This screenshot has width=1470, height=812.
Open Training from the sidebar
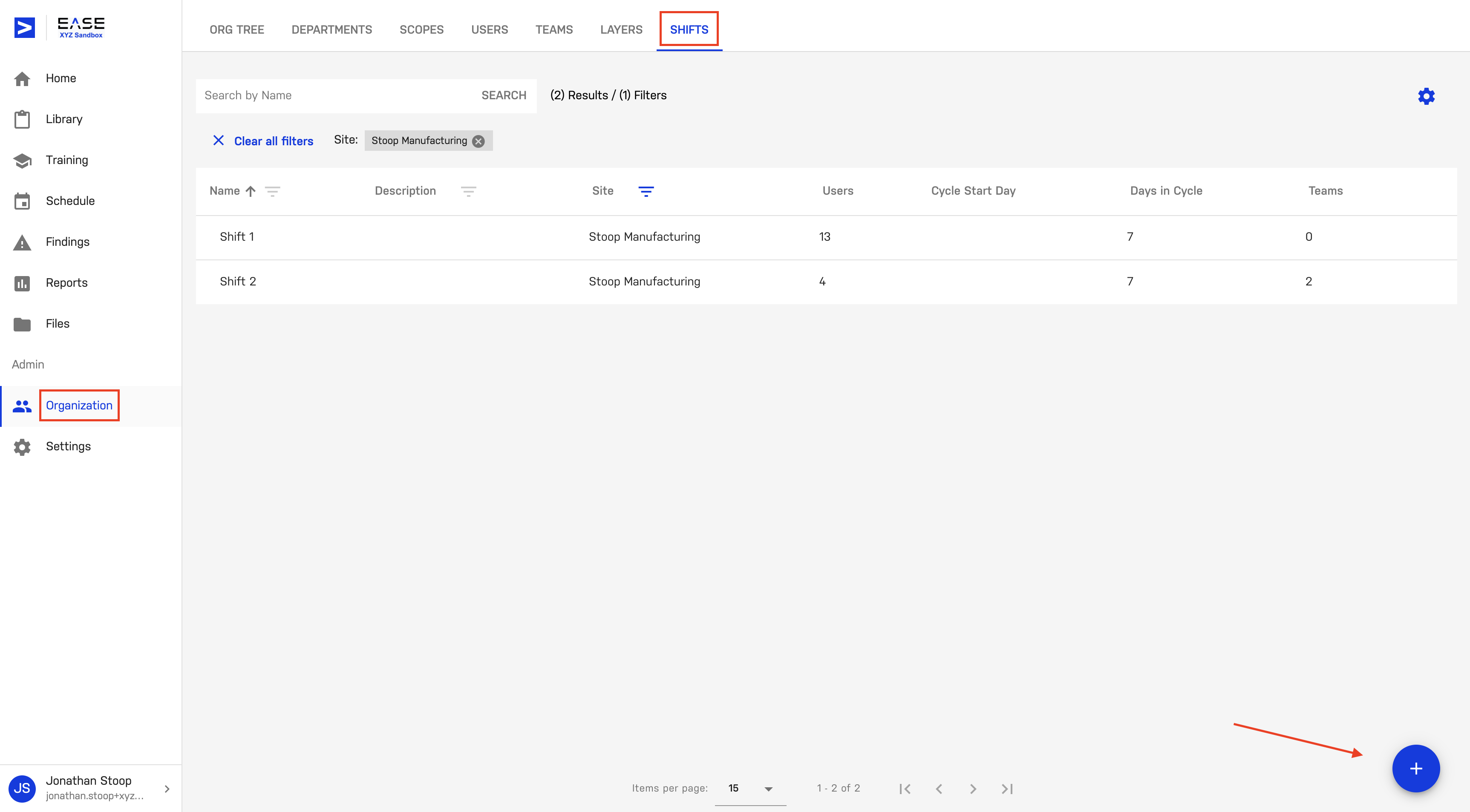(x=67, y=160)
